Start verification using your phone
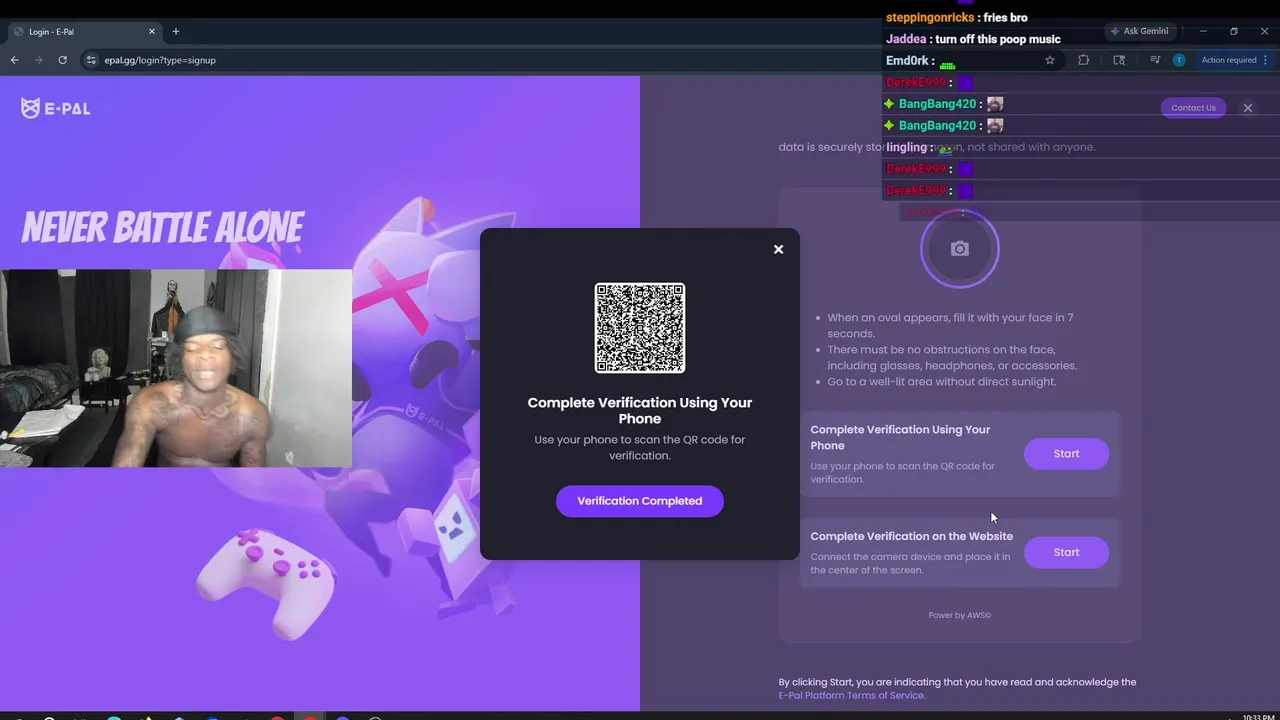 (1066, 454)
